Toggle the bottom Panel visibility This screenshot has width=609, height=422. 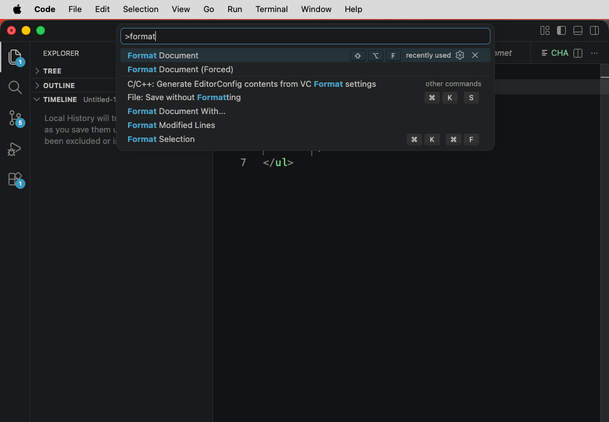click(578, 31)
